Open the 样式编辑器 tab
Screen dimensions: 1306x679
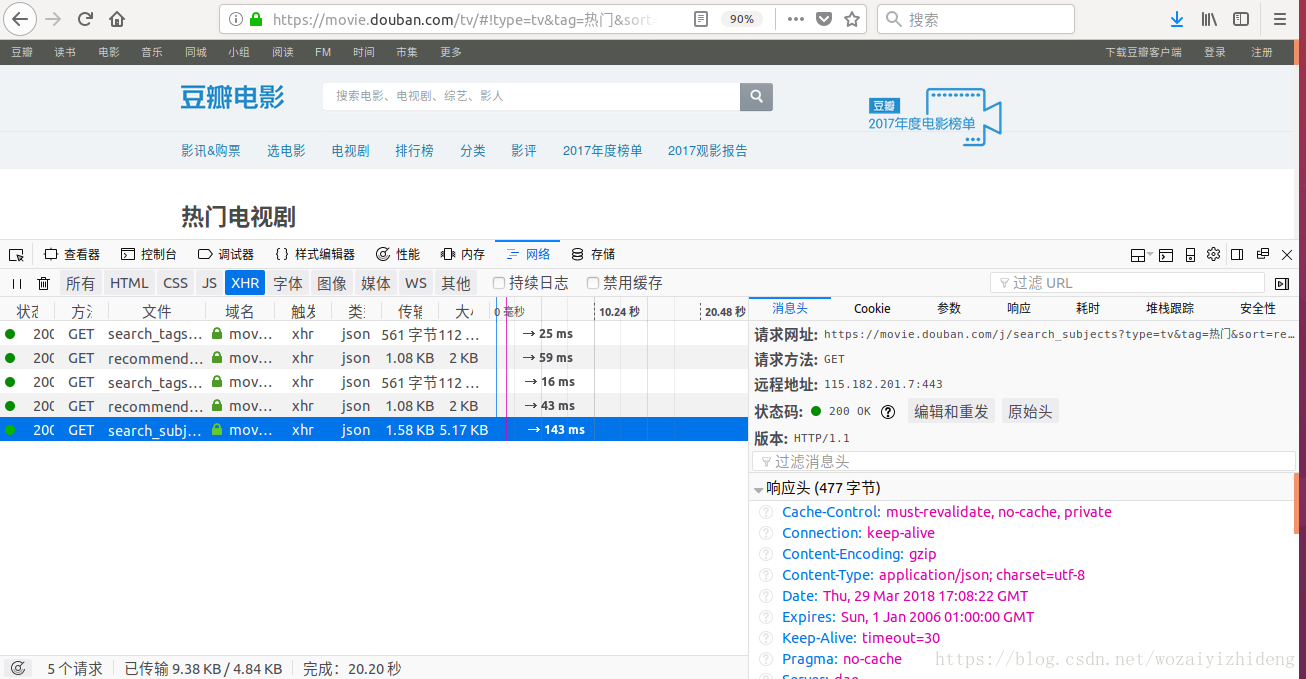point(315,254)
